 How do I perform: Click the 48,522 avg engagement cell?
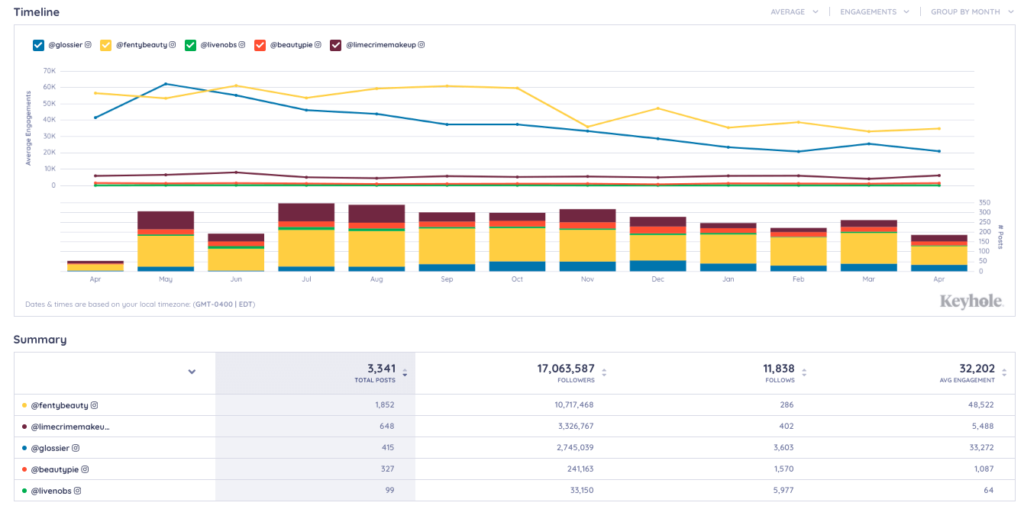click(x=981, y=405)
